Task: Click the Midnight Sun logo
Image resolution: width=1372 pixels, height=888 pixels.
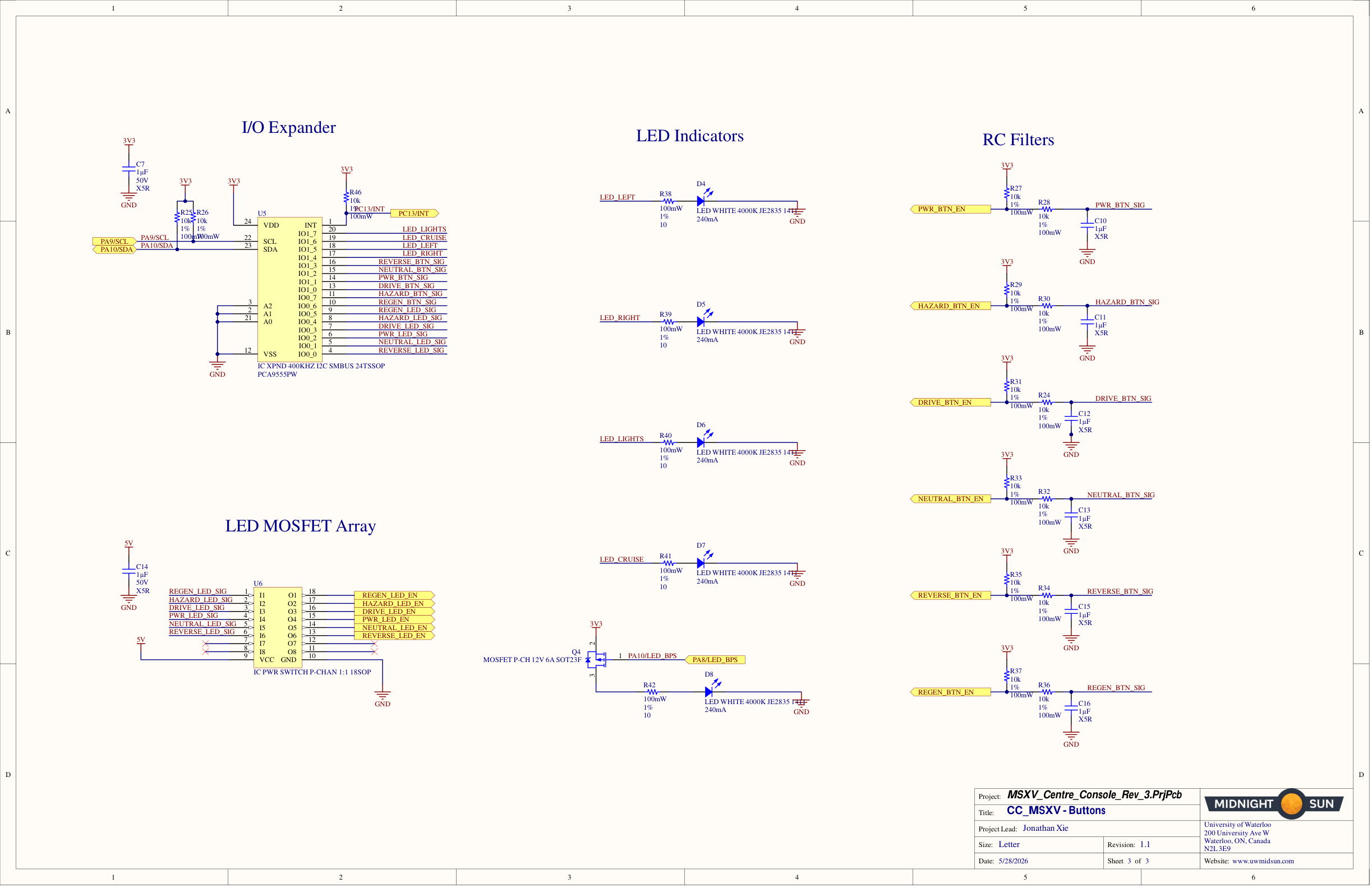Action: [x=1274, y=804]
